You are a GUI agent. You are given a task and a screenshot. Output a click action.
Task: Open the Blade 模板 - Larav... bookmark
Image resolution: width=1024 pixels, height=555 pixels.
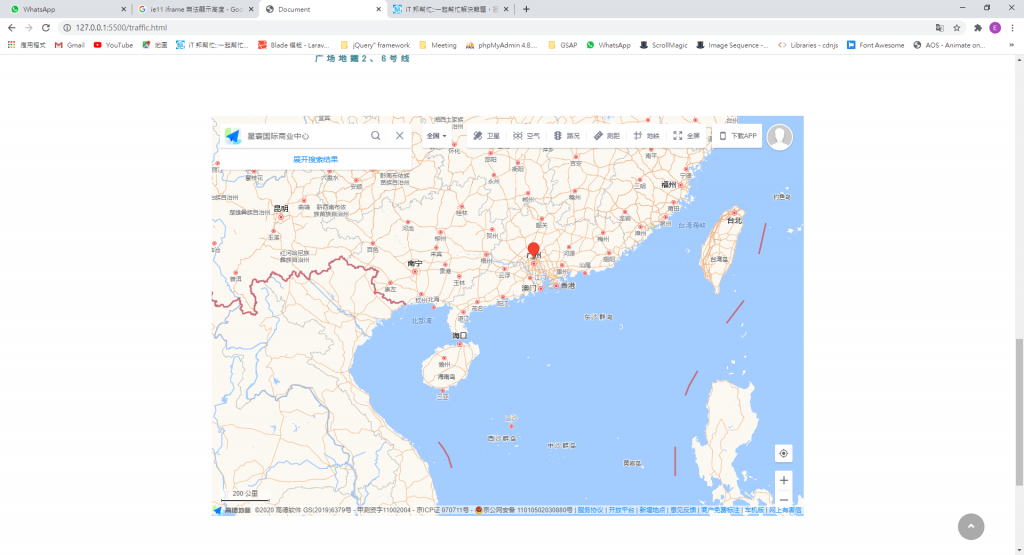tap(293, 45)
